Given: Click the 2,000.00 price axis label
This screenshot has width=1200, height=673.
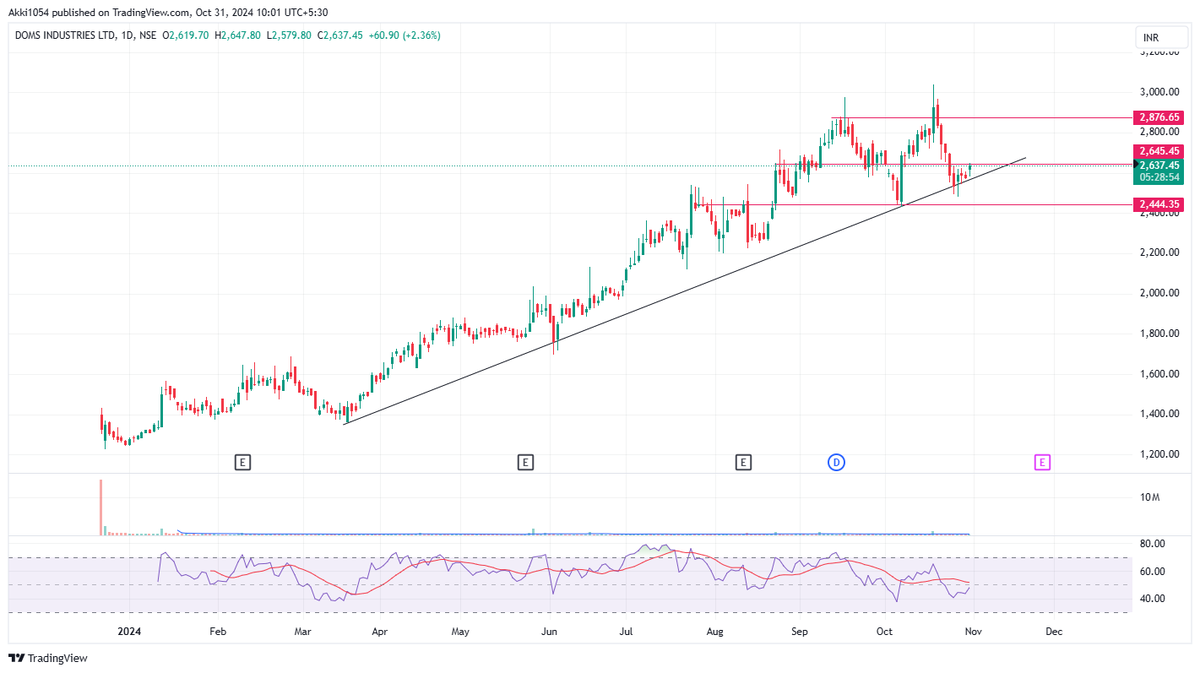Looking at the screenshot, I should pos(1158,293).
